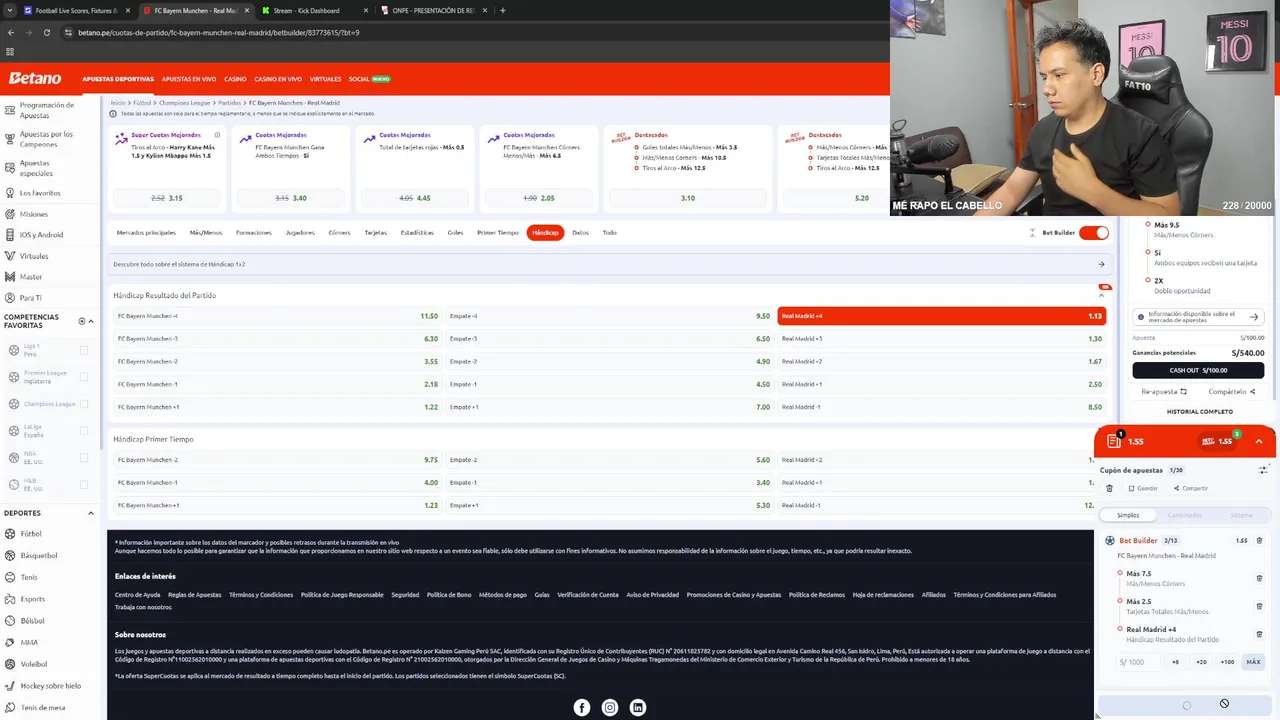Switch to Mercados principales tab

point(146,233)
